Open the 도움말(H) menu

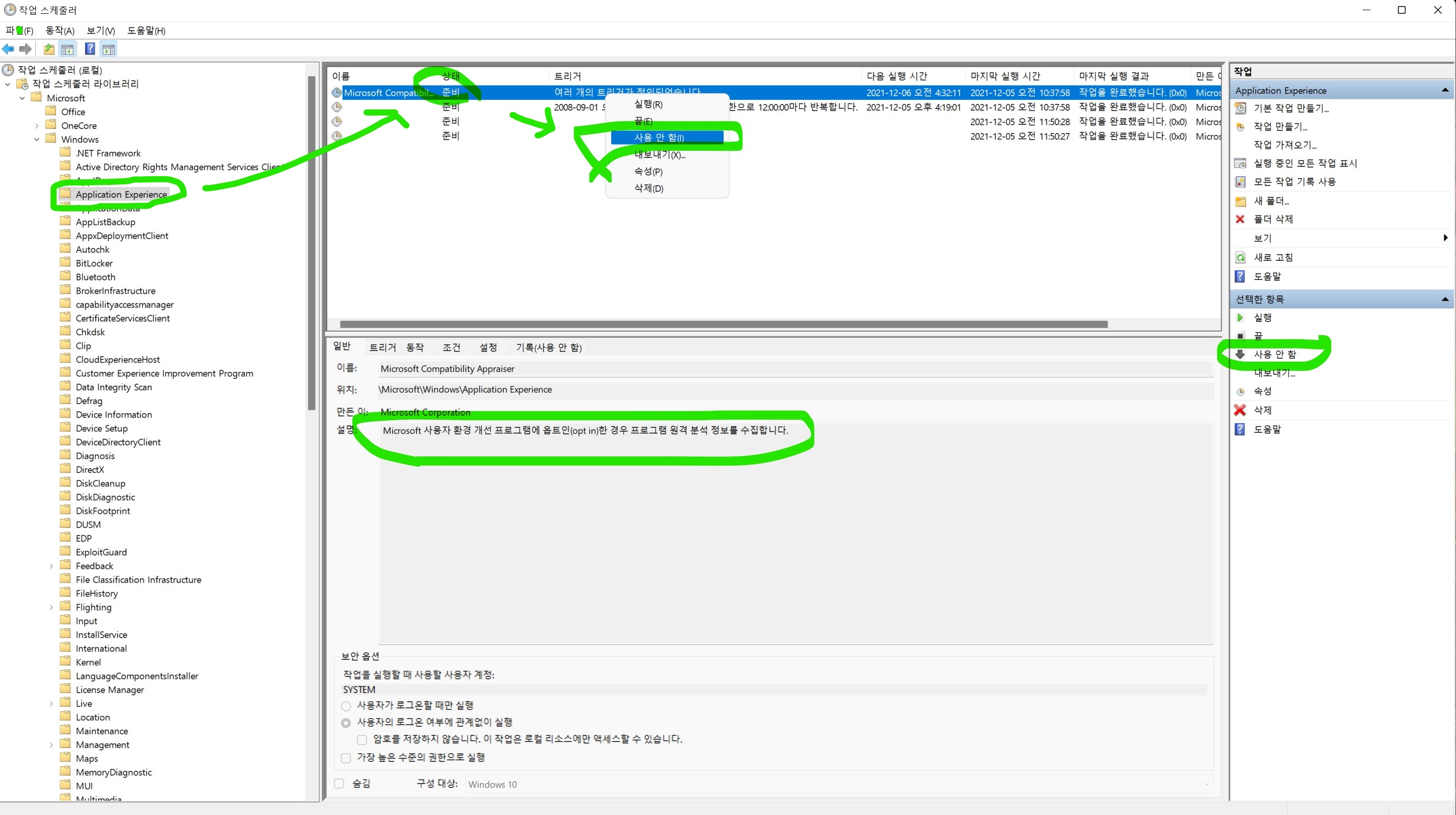click(x=146, y=31)
